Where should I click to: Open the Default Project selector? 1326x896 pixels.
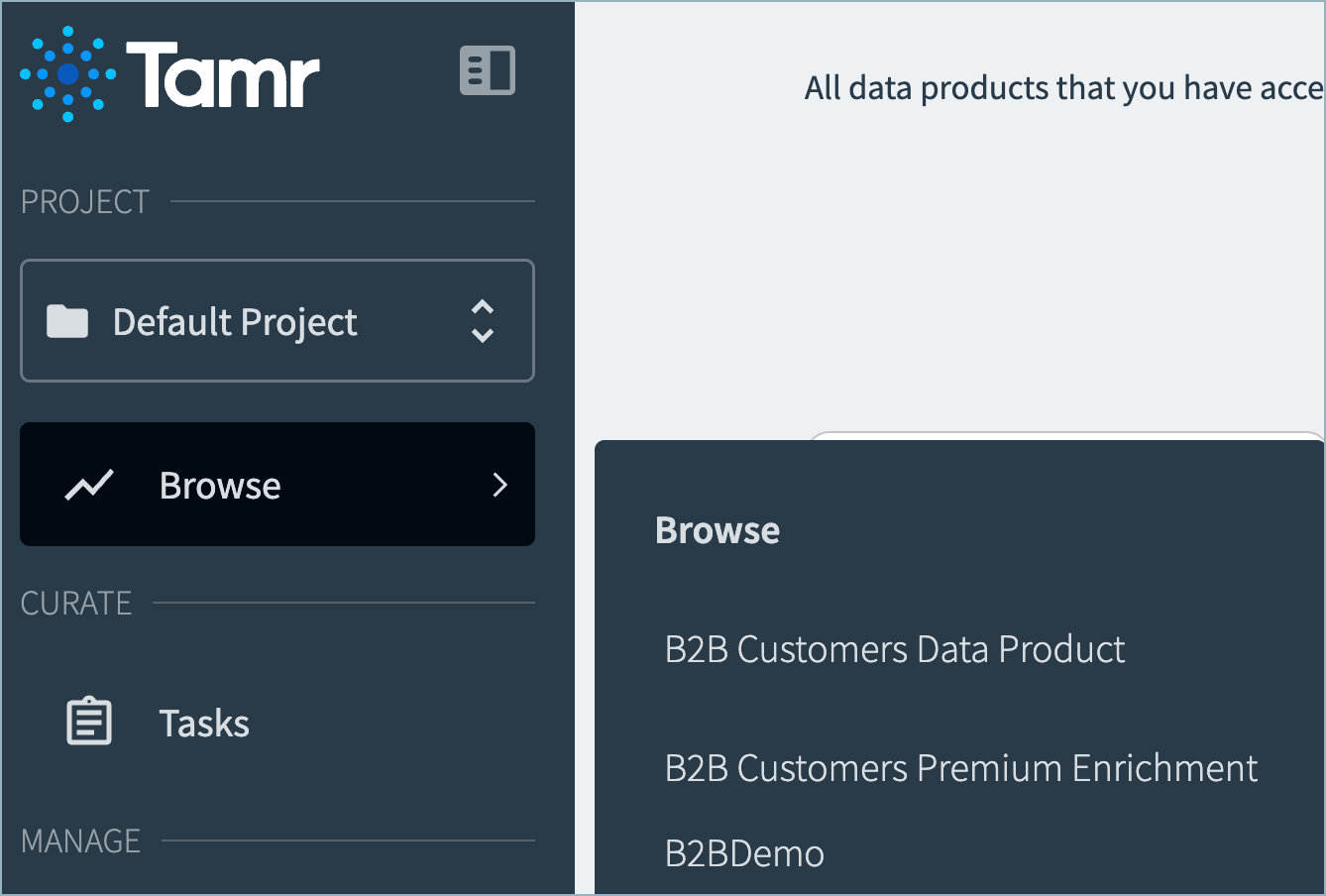(x=277, y=321)
